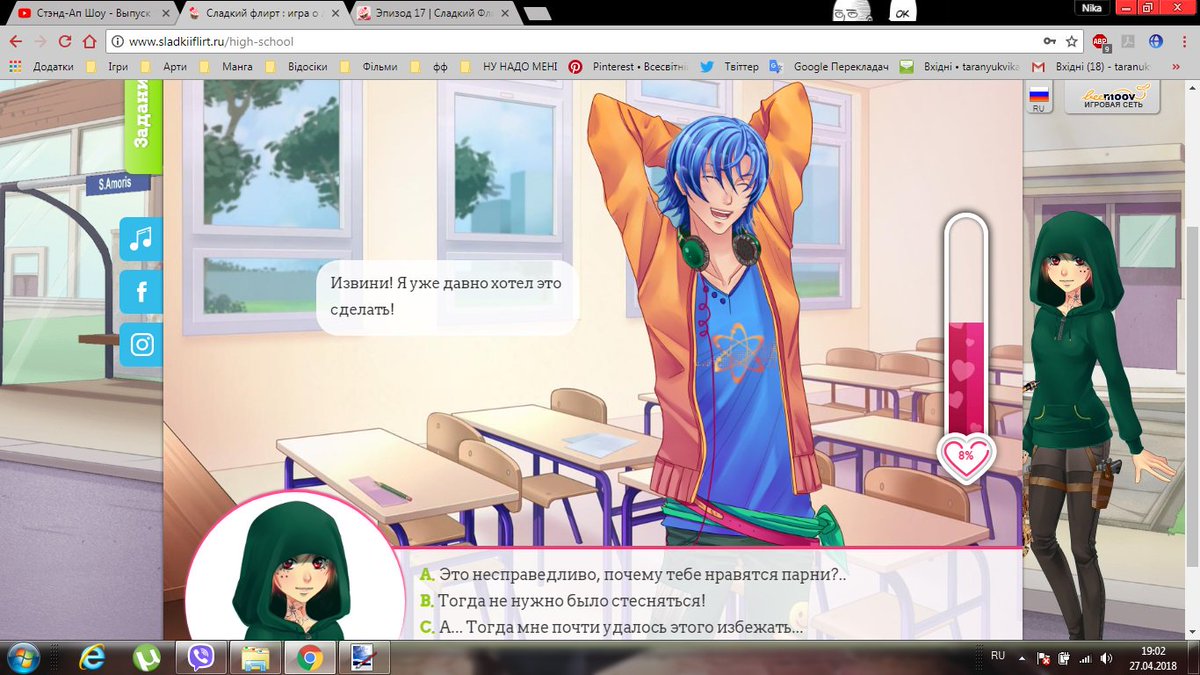Screen dimensions: 1200x675
Task: Click the power battery tray icon
Action: tap(1064, 658)
